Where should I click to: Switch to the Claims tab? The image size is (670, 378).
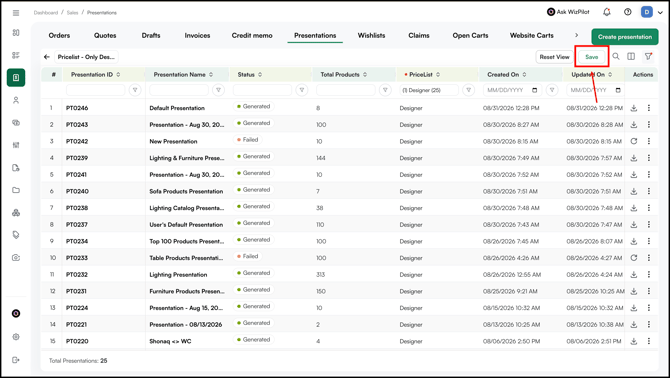point(419,35)
